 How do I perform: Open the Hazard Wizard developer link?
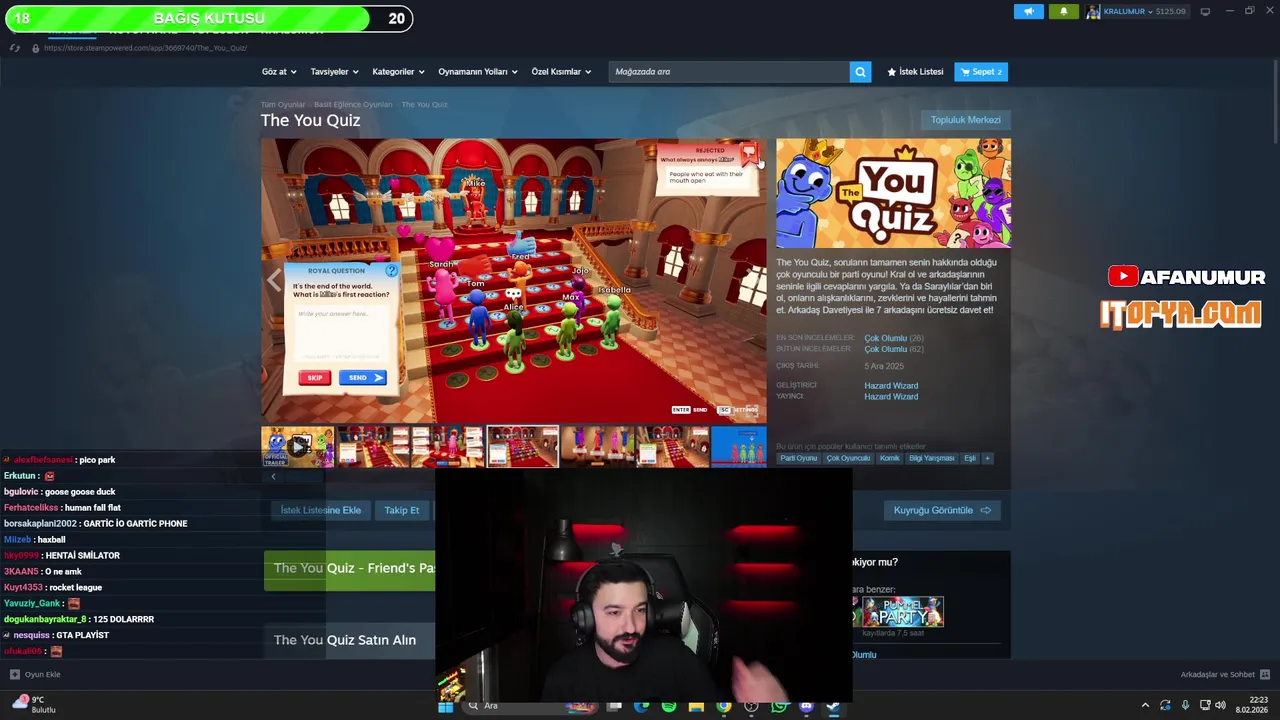click(891, 386)
